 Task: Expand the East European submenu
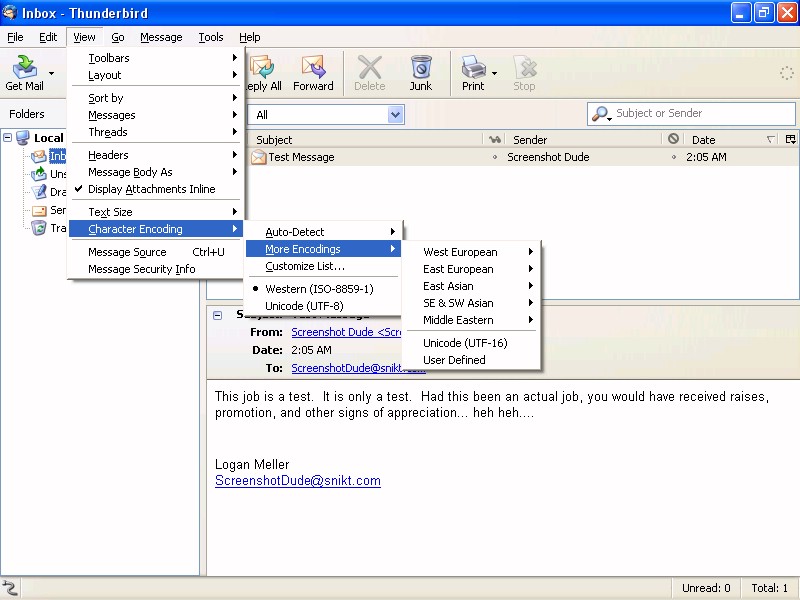(x=471, y=269)
